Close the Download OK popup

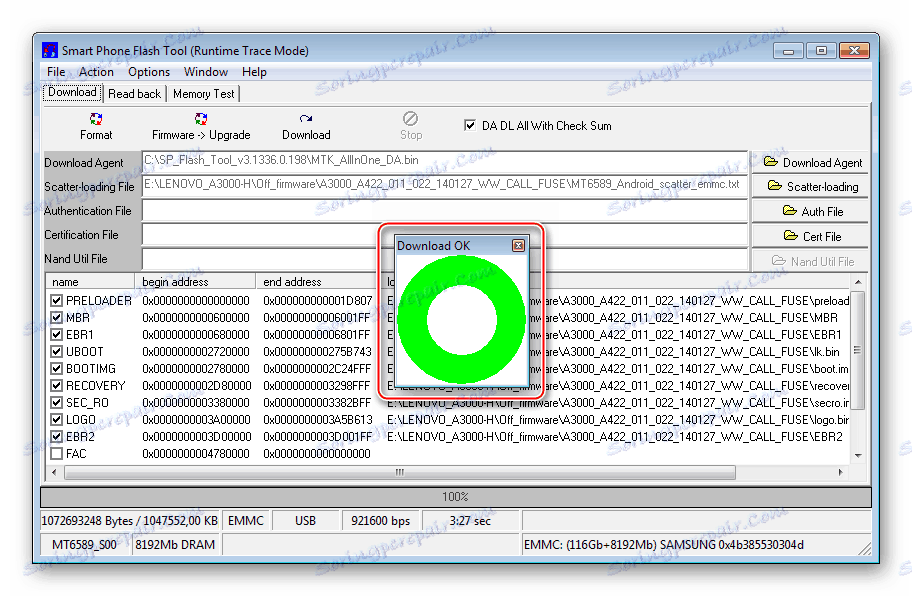click(x=518, y=245)
